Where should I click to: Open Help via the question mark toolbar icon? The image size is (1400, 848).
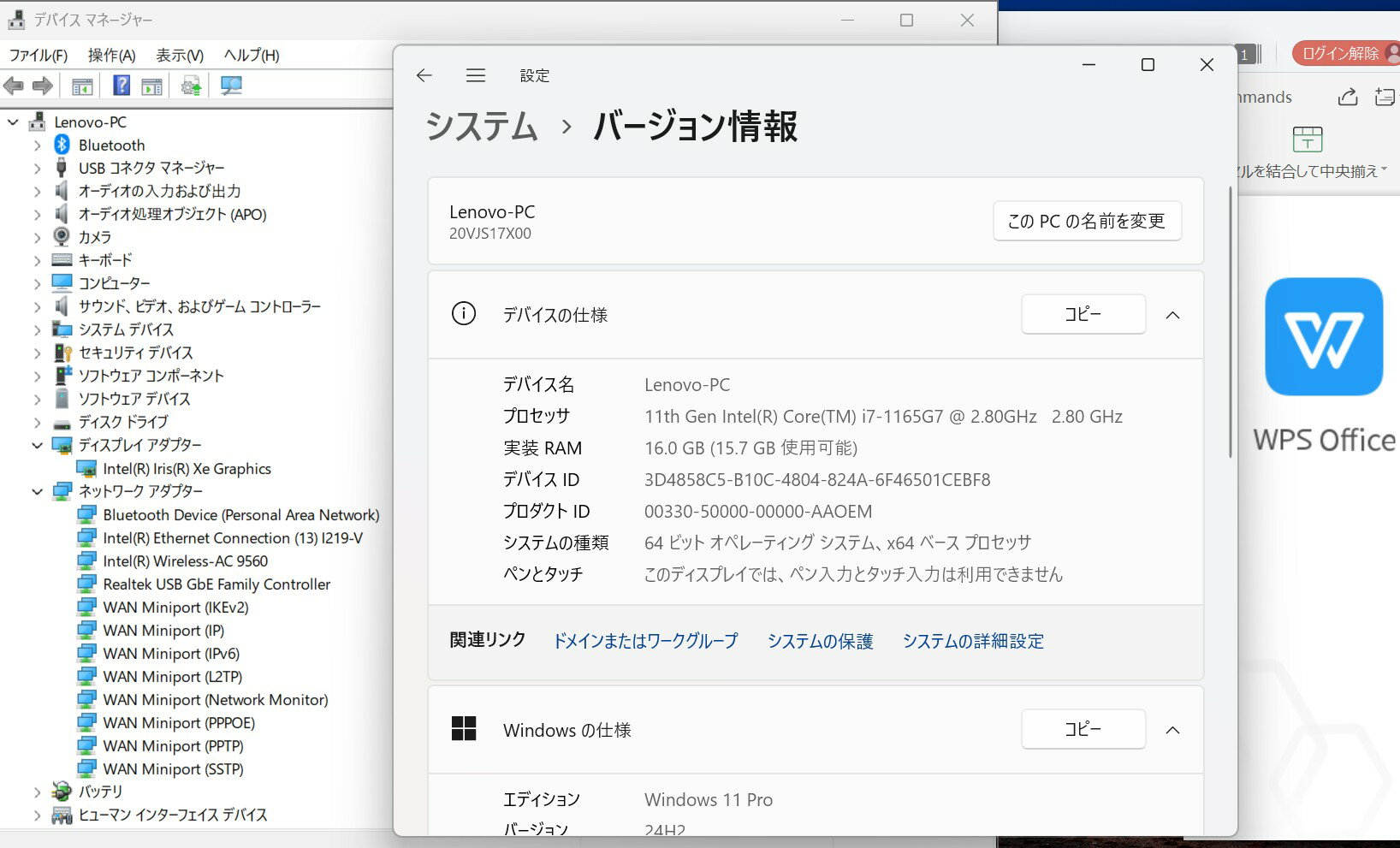click(120, 86)
